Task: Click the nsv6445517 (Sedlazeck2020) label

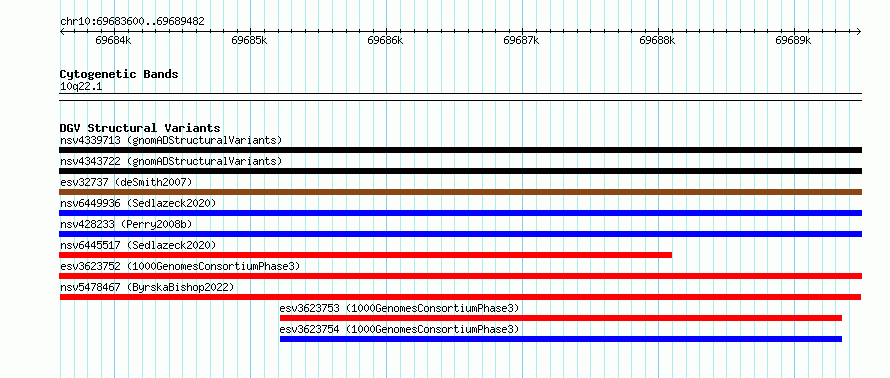Action: point(138,245)
